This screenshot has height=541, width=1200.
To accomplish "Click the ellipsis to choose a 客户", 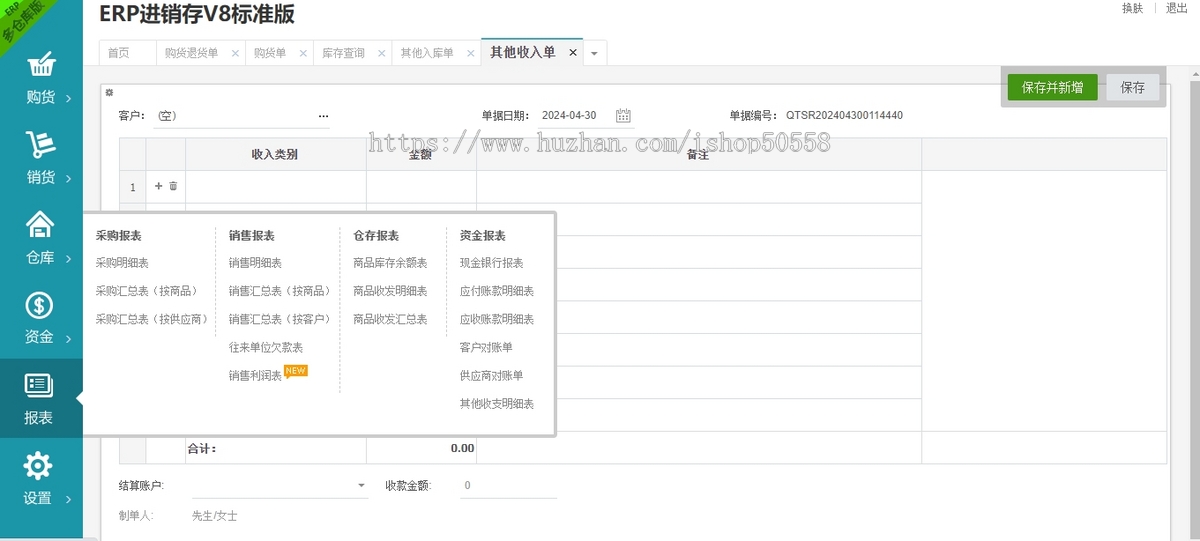I will [323, 116].
